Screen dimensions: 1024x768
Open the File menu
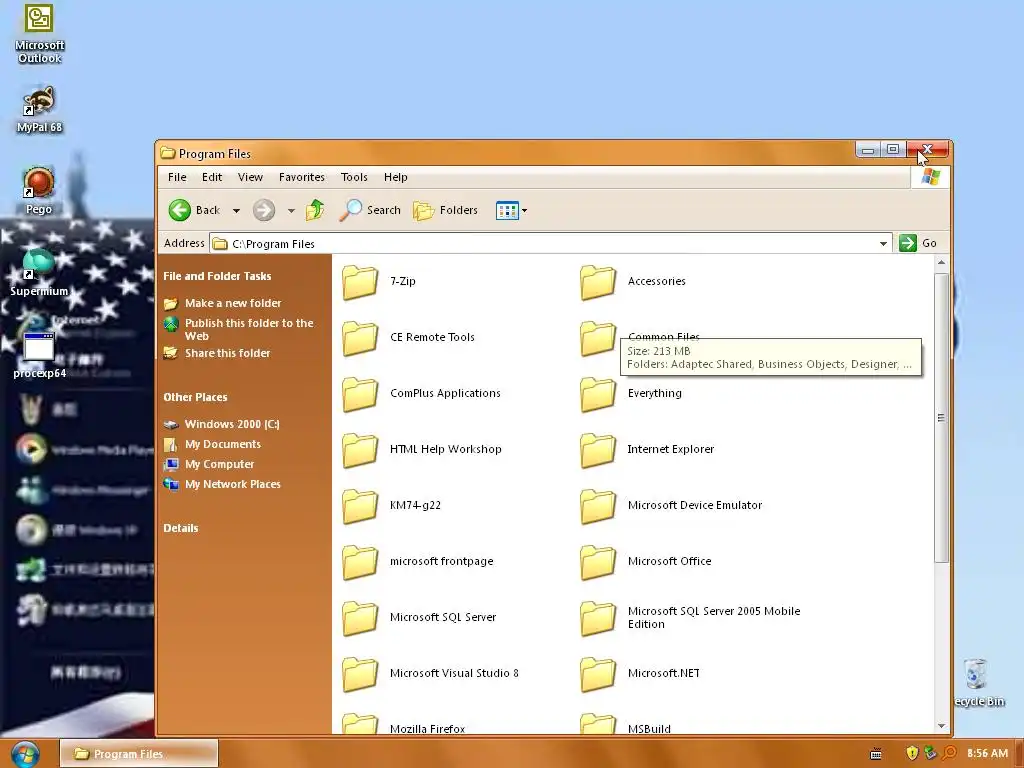click(177, 177)
